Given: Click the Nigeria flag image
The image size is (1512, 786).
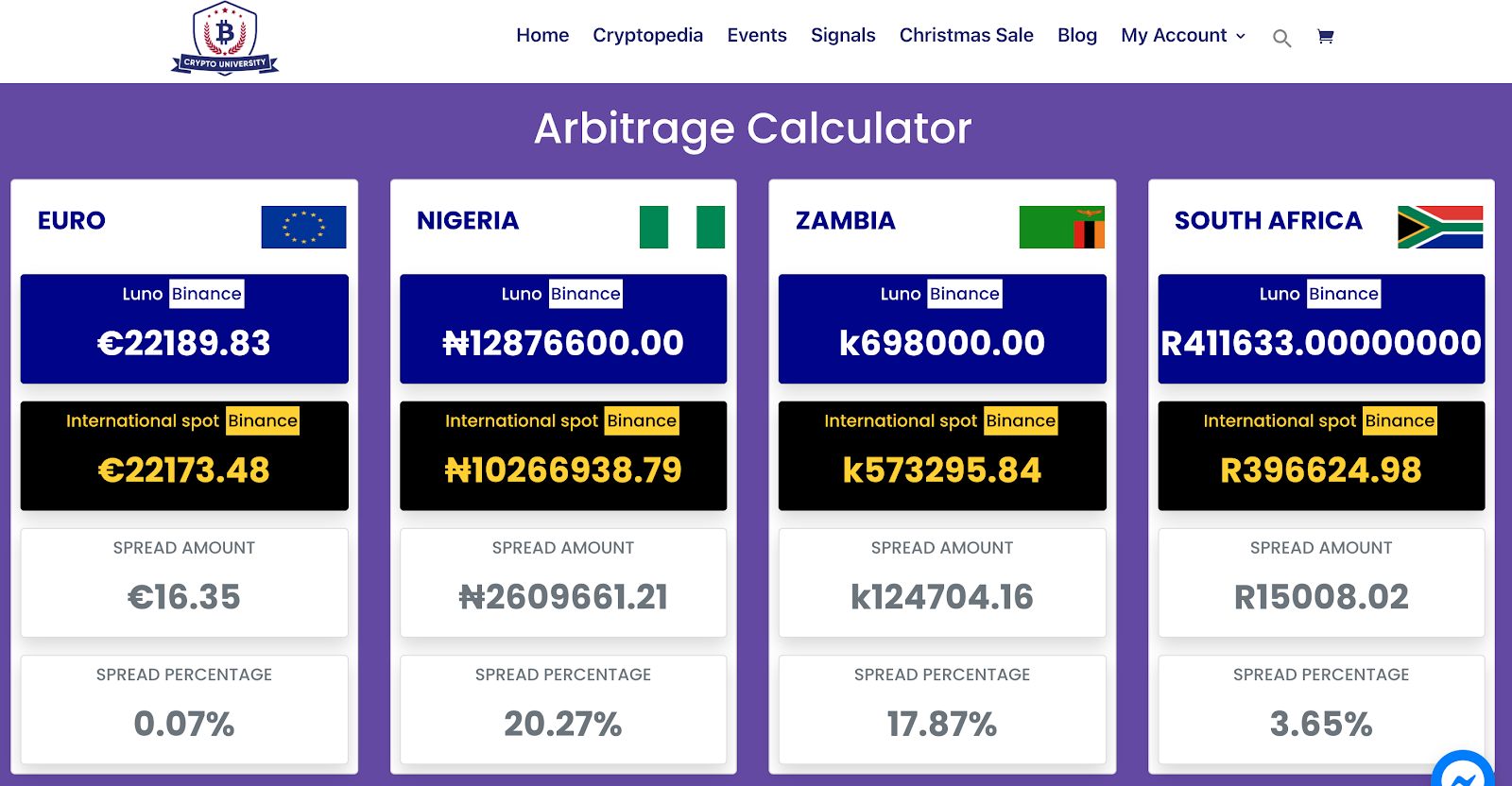Looking at the screenshot, I should click(681, 227).
